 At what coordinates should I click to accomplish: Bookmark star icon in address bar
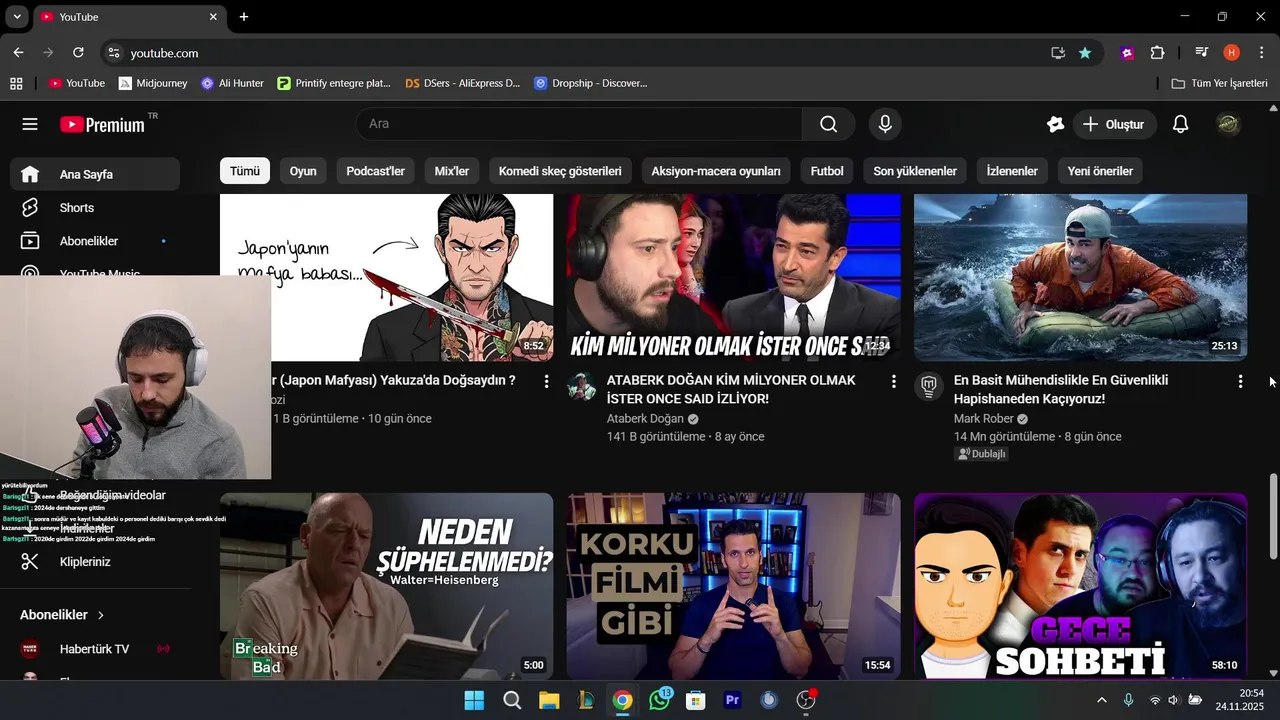1085,53
